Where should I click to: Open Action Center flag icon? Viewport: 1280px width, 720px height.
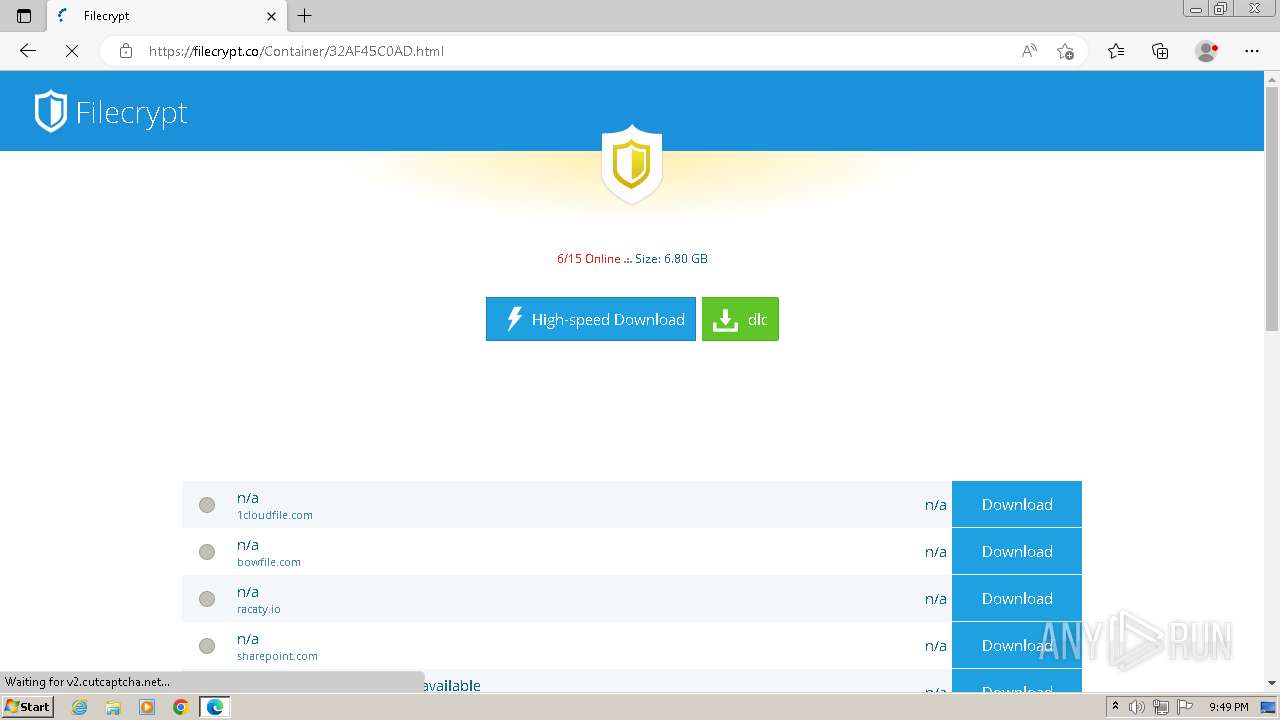tap(1183, 707)
